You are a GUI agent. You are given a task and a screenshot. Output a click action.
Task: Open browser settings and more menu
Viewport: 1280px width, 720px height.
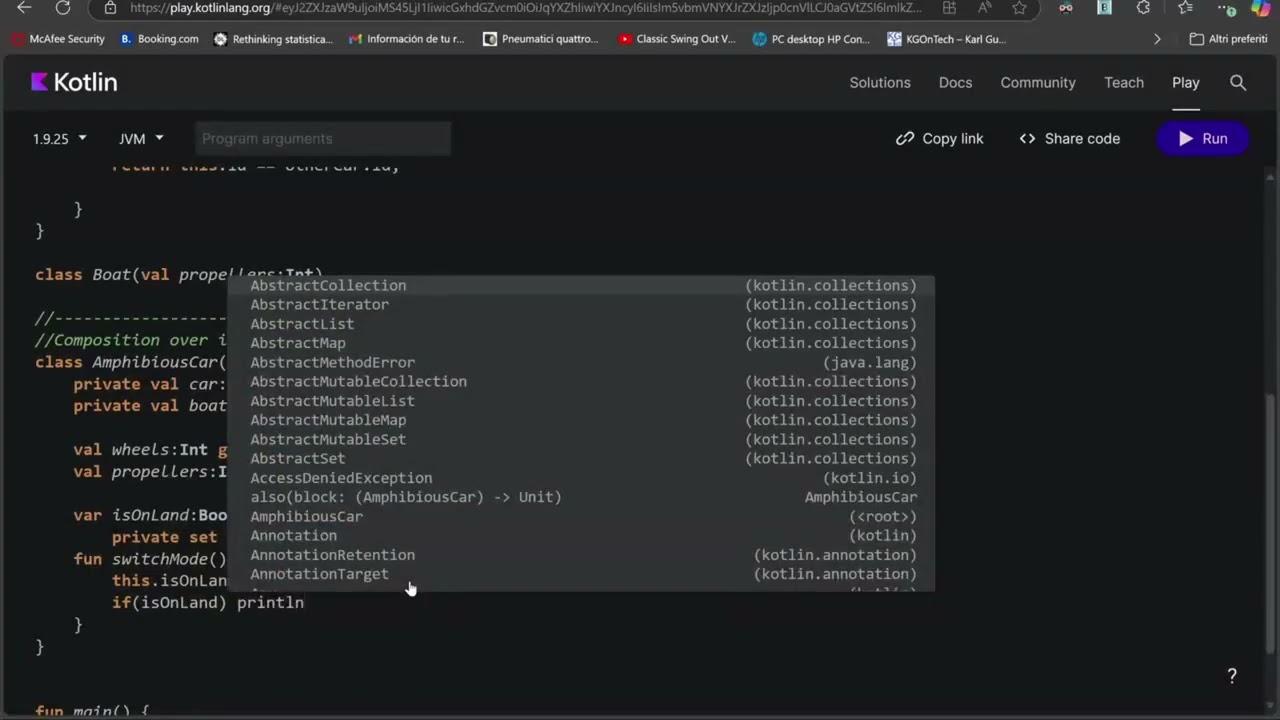1226,8
